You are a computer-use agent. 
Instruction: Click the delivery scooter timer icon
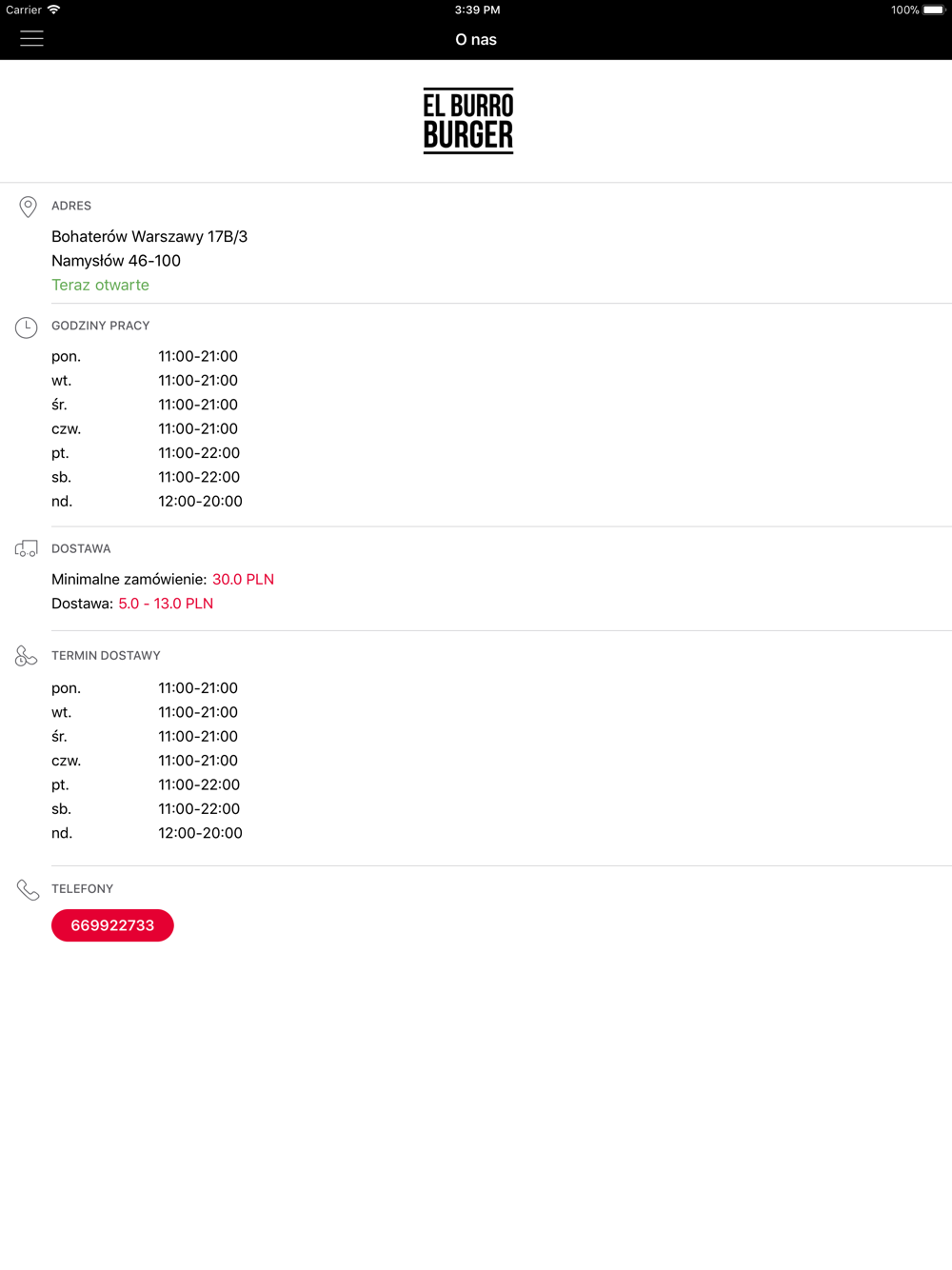click(x=27, y=656)
